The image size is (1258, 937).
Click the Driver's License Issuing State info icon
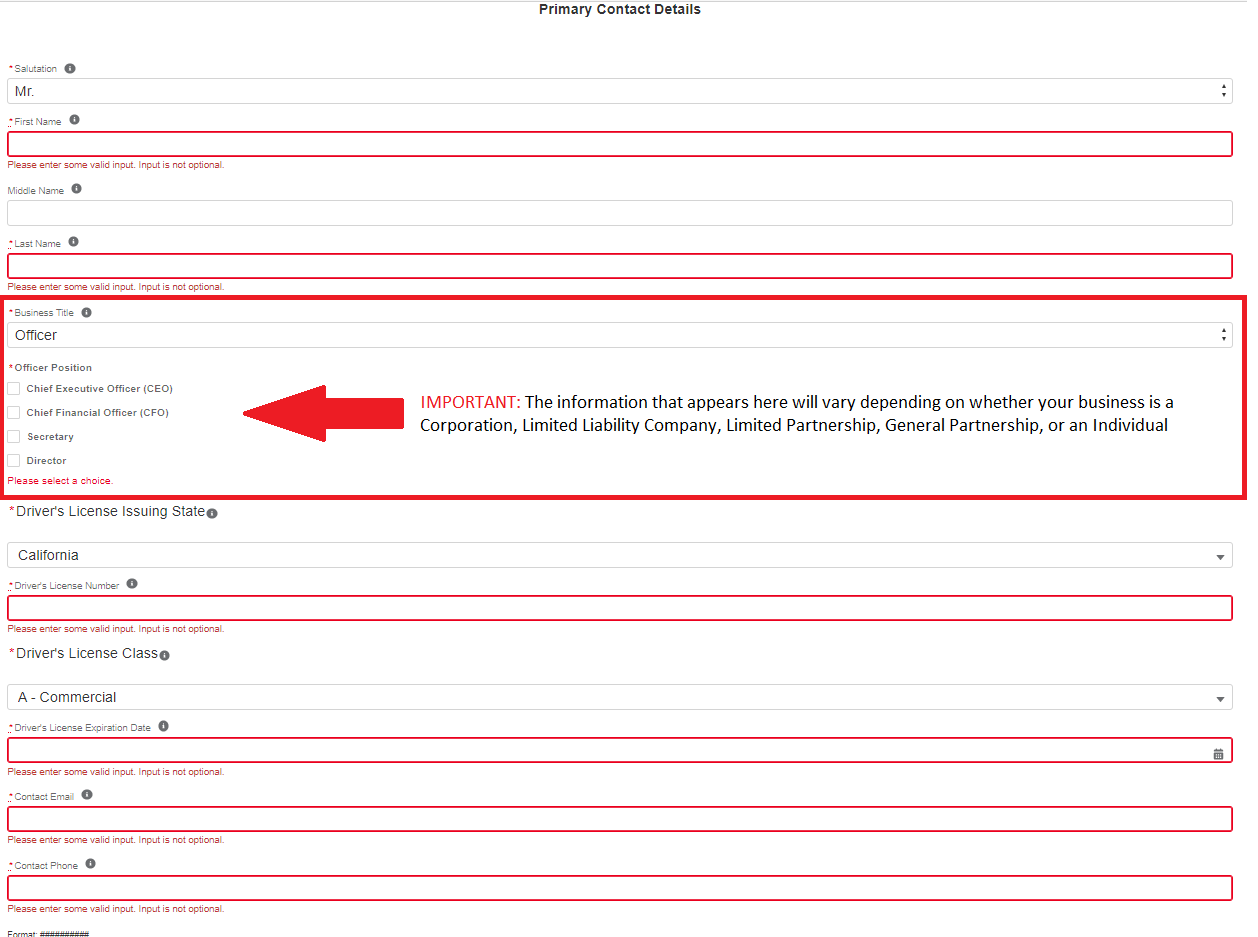click(x=212, y=514)
